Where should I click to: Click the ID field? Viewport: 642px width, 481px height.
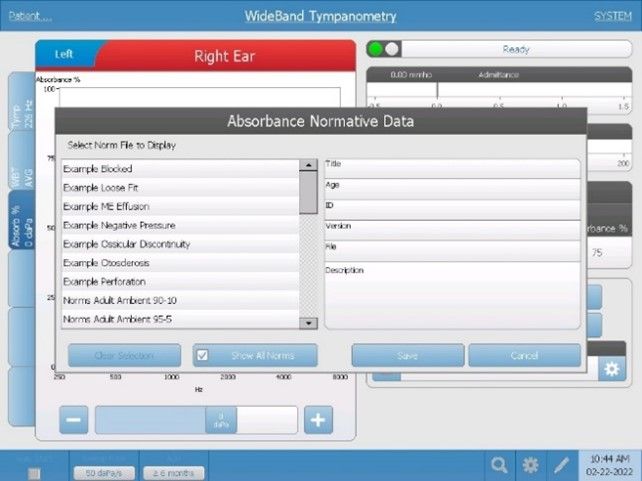point(452,210)
